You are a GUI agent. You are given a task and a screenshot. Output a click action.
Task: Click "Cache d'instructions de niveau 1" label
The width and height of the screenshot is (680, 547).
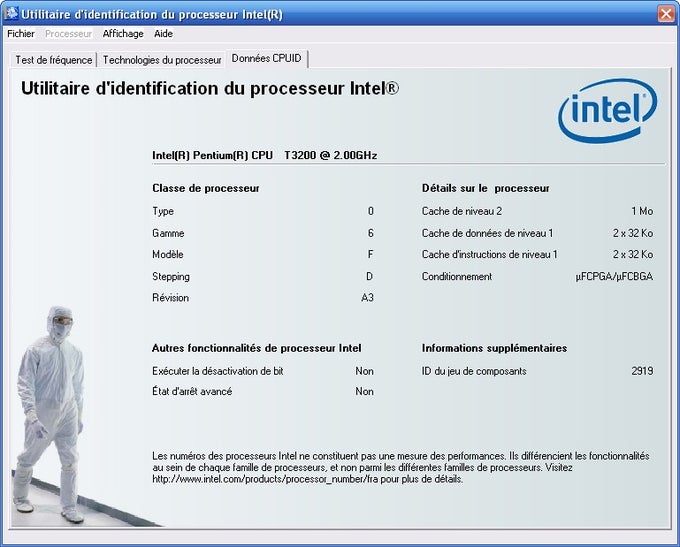(x=490, y=254)
